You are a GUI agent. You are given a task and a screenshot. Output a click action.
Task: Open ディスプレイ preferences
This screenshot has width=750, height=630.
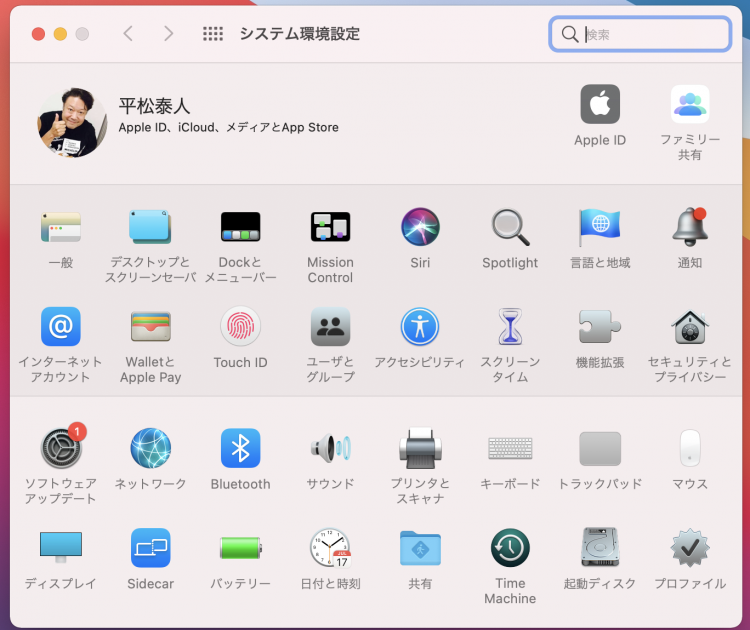[x=61, y=547]
